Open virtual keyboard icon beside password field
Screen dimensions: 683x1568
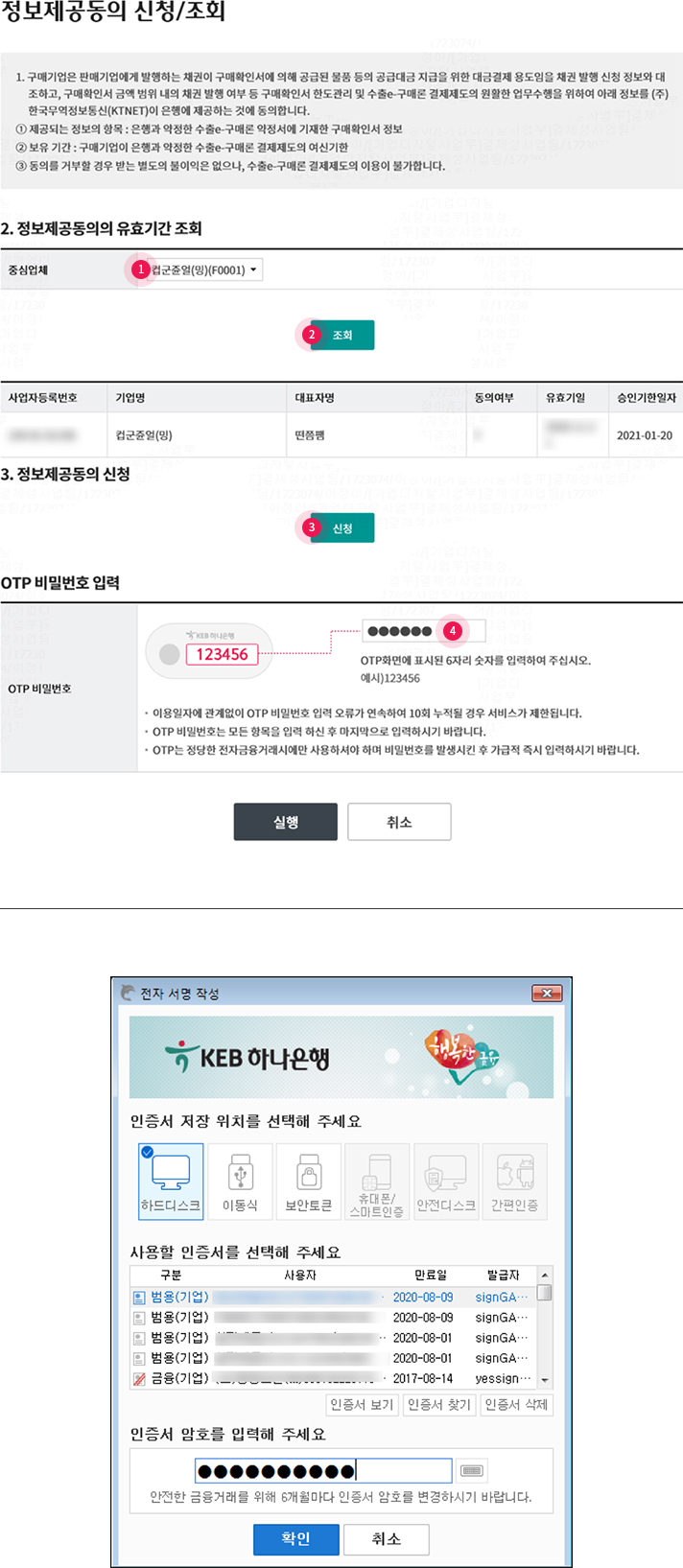pyautogui.click(x=471, y=1470)
